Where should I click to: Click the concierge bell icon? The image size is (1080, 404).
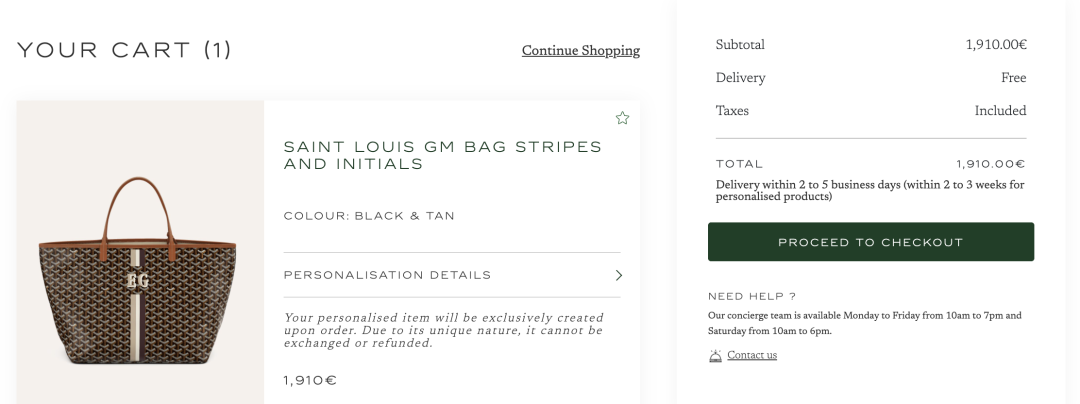(715, 355)
